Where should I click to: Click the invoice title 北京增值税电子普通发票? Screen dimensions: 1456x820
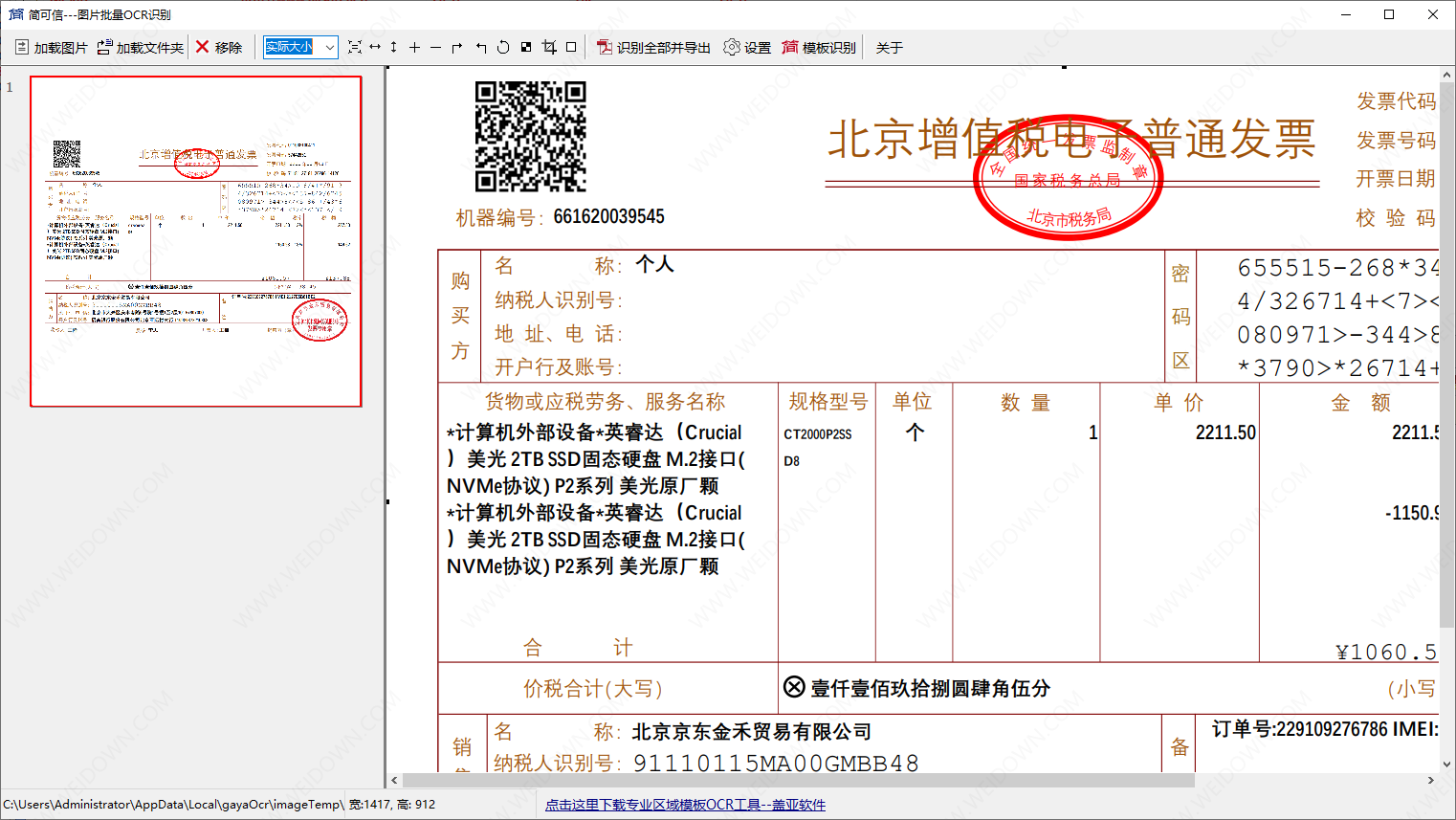(x=1071, y=140)
